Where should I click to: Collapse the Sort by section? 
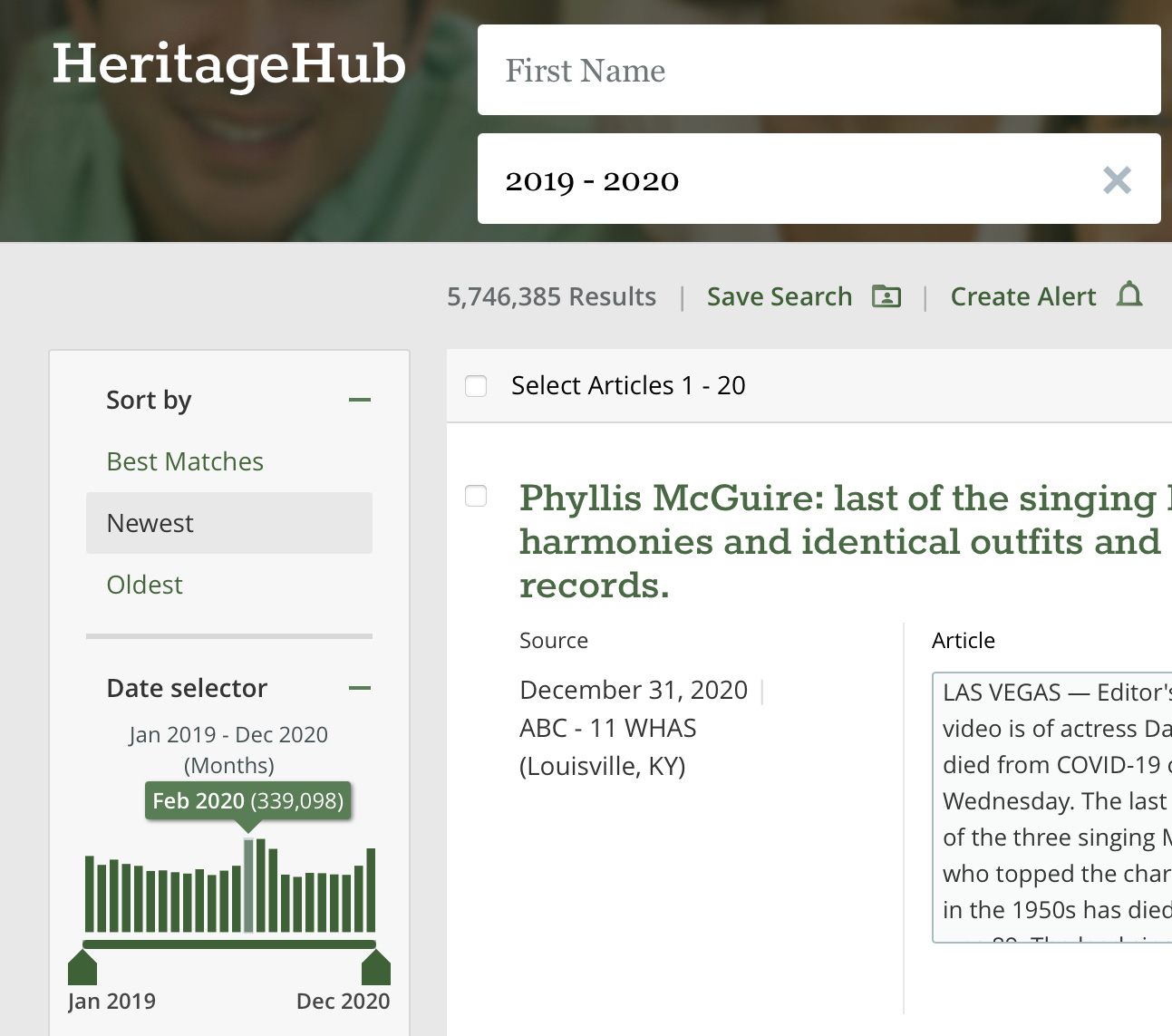click(360, 400)
